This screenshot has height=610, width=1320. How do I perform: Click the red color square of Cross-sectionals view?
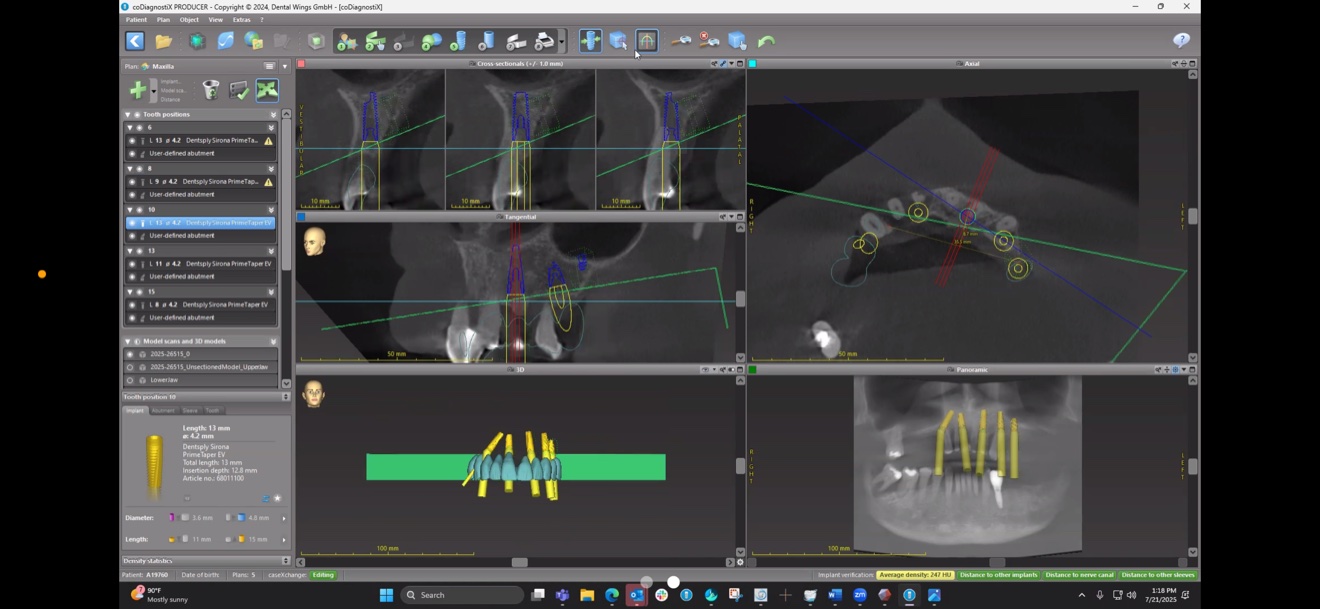click(x=301, y=64)
